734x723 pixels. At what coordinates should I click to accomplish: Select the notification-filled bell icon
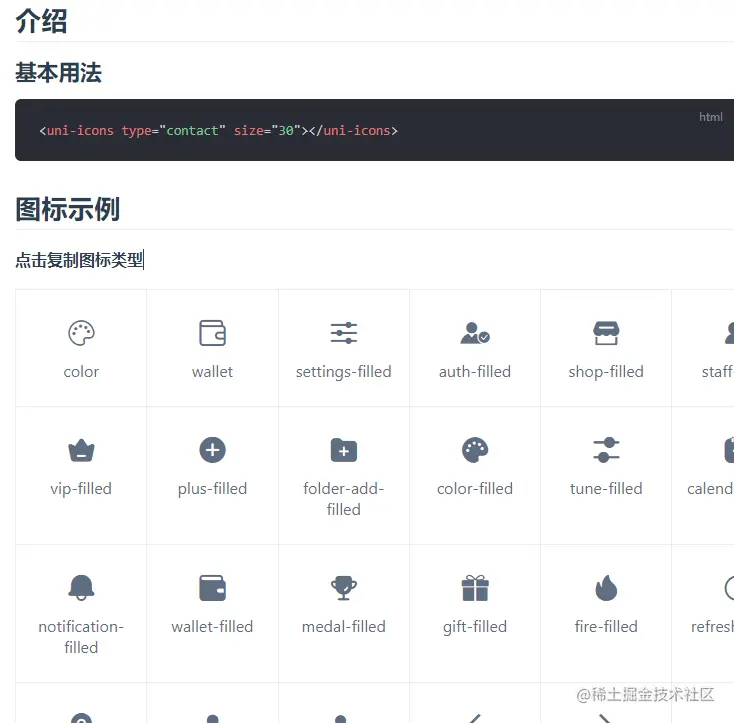[x=81, y=588]
